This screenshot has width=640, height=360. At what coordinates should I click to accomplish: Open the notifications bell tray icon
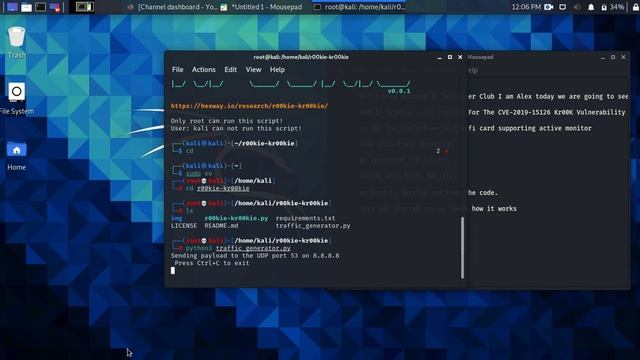point(591,7)
